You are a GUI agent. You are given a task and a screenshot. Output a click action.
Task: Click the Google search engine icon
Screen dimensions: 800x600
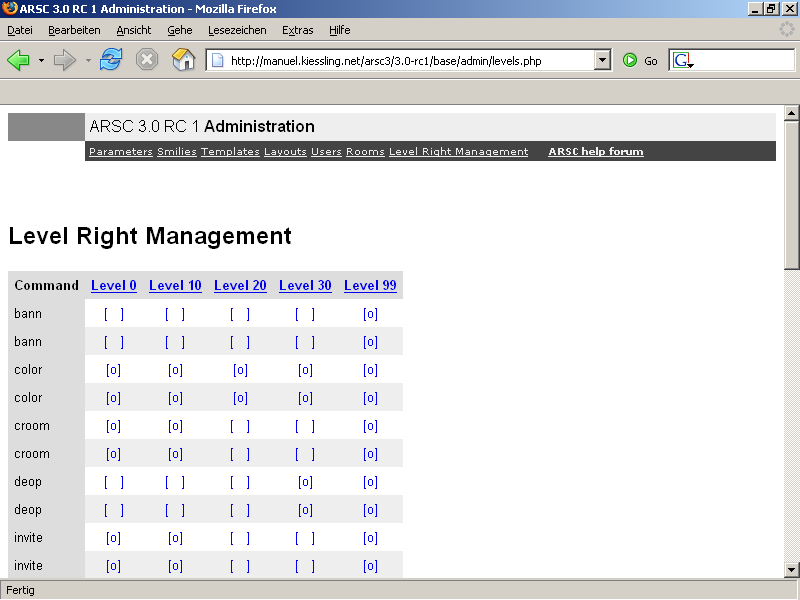click(682, 61)
